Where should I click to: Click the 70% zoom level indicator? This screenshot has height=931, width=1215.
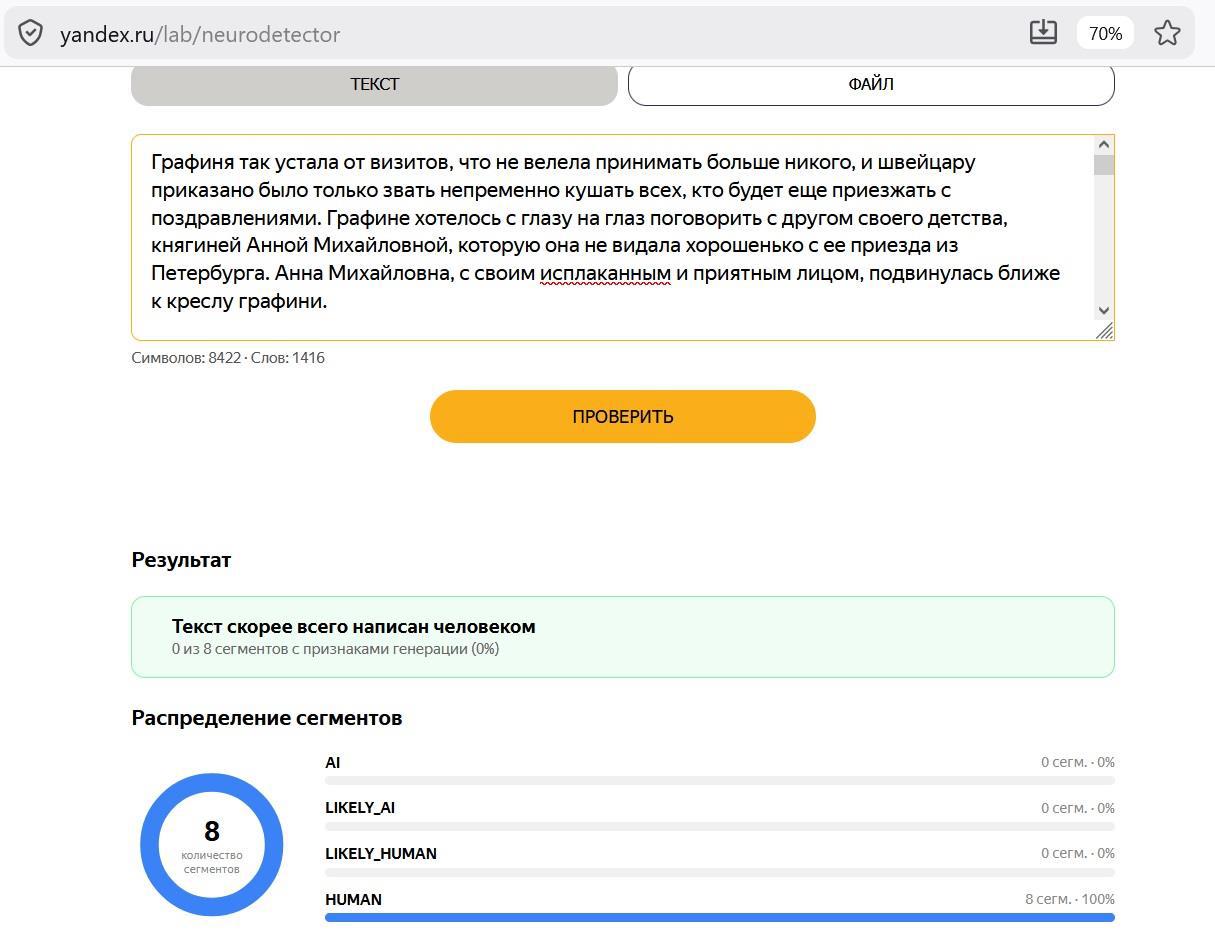coord(1105,33)
